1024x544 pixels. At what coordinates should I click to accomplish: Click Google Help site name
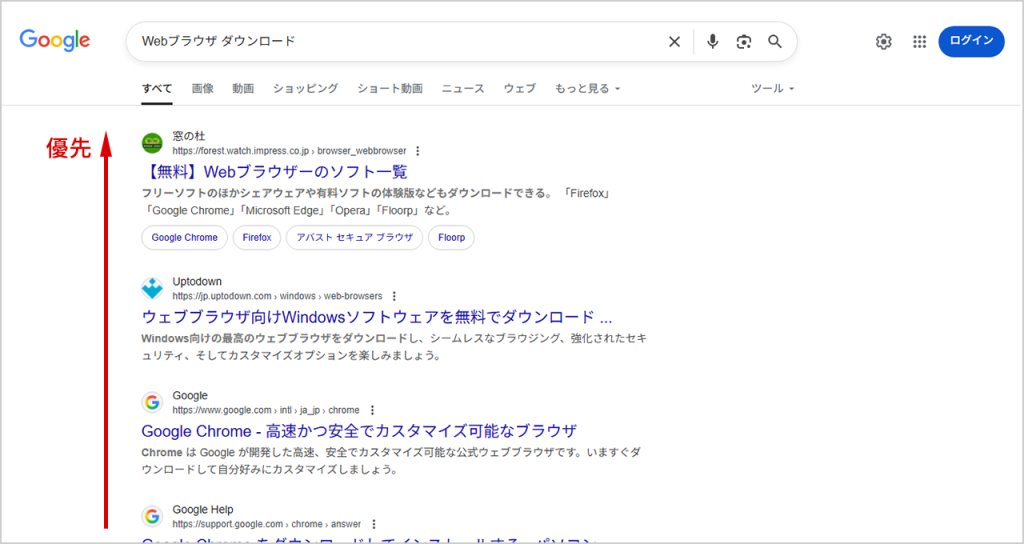tap(202, 509)
